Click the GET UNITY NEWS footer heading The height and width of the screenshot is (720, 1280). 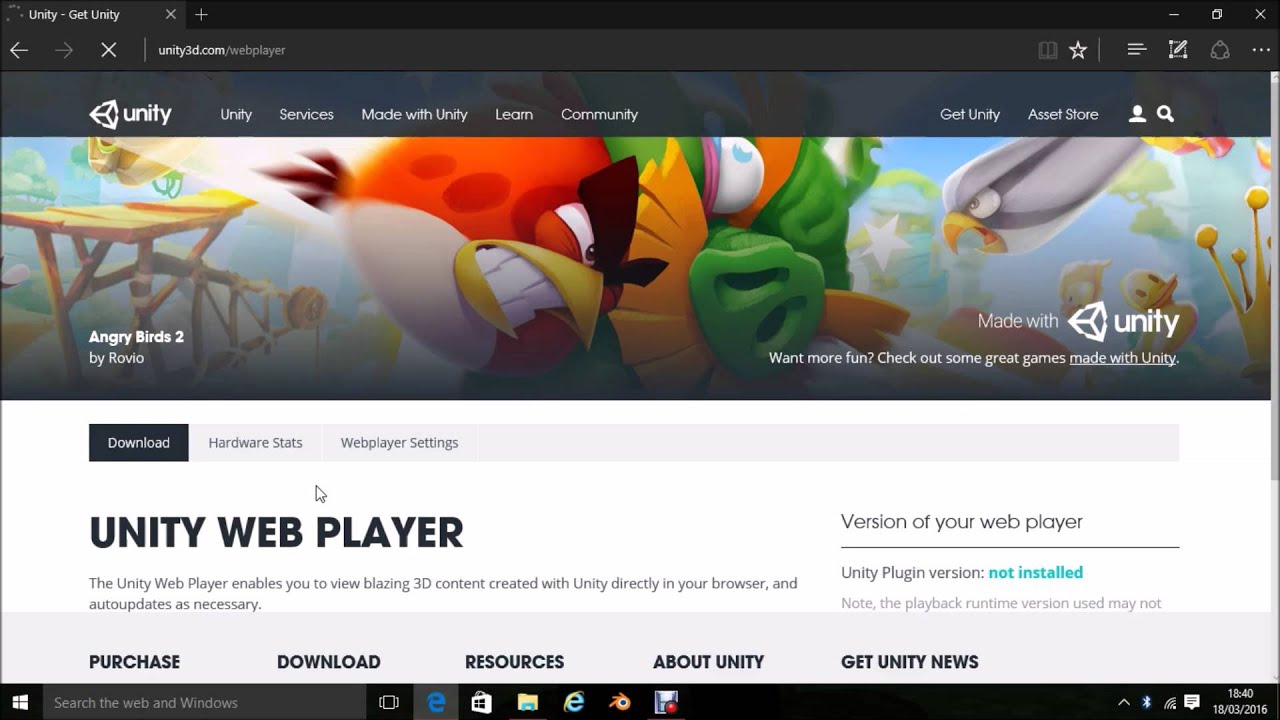tap(909, 662)
